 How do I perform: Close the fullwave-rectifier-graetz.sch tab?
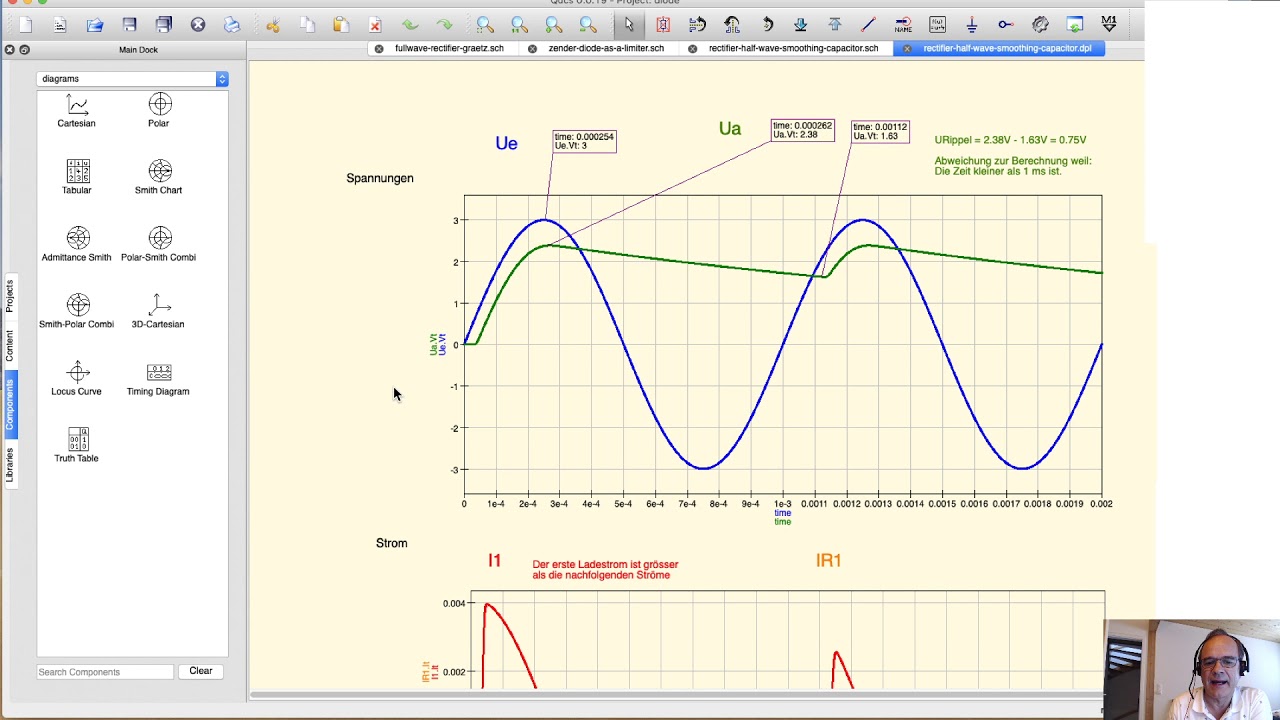point(379,48)
